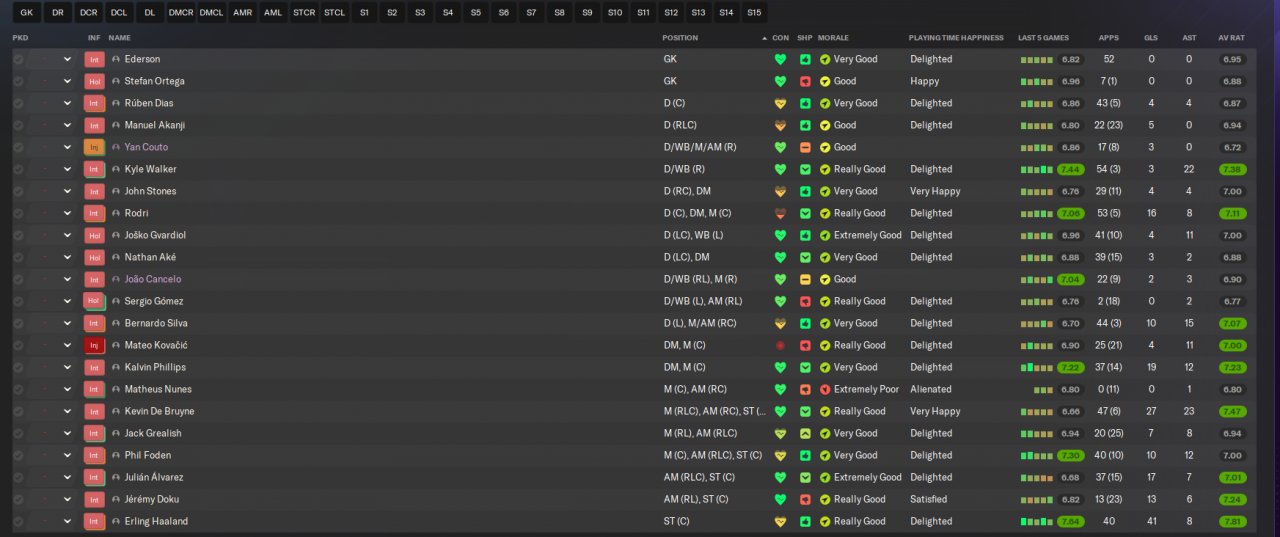Toggle picked checkmark for Rodri
Image resolution: width=1280 pixels, height=537 pixels.
tap(18, 213)
